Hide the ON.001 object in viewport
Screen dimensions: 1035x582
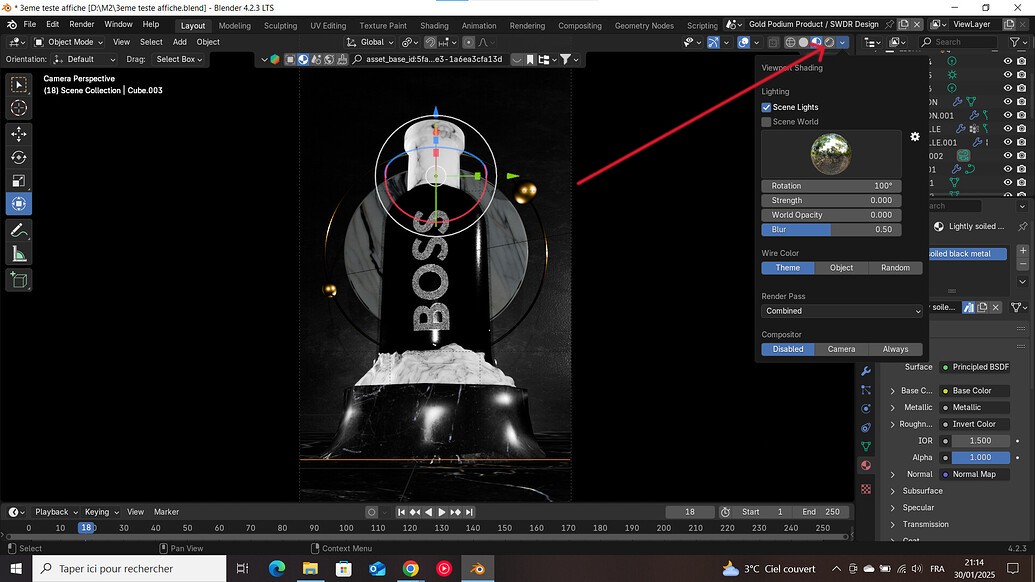point(1007,115)
